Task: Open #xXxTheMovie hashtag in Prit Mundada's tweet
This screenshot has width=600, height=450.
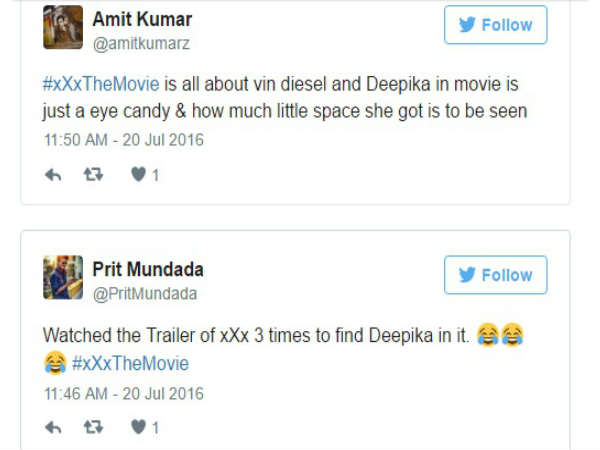Action: (129, 363)
